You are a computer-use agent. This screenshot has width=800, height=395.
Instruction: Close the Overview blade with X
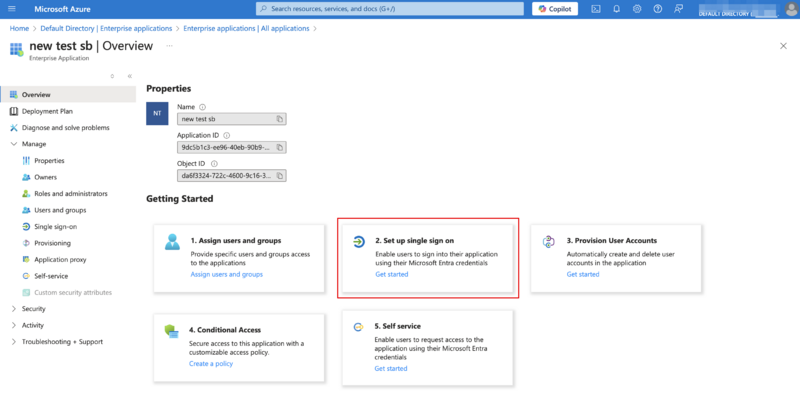[784, 46]
